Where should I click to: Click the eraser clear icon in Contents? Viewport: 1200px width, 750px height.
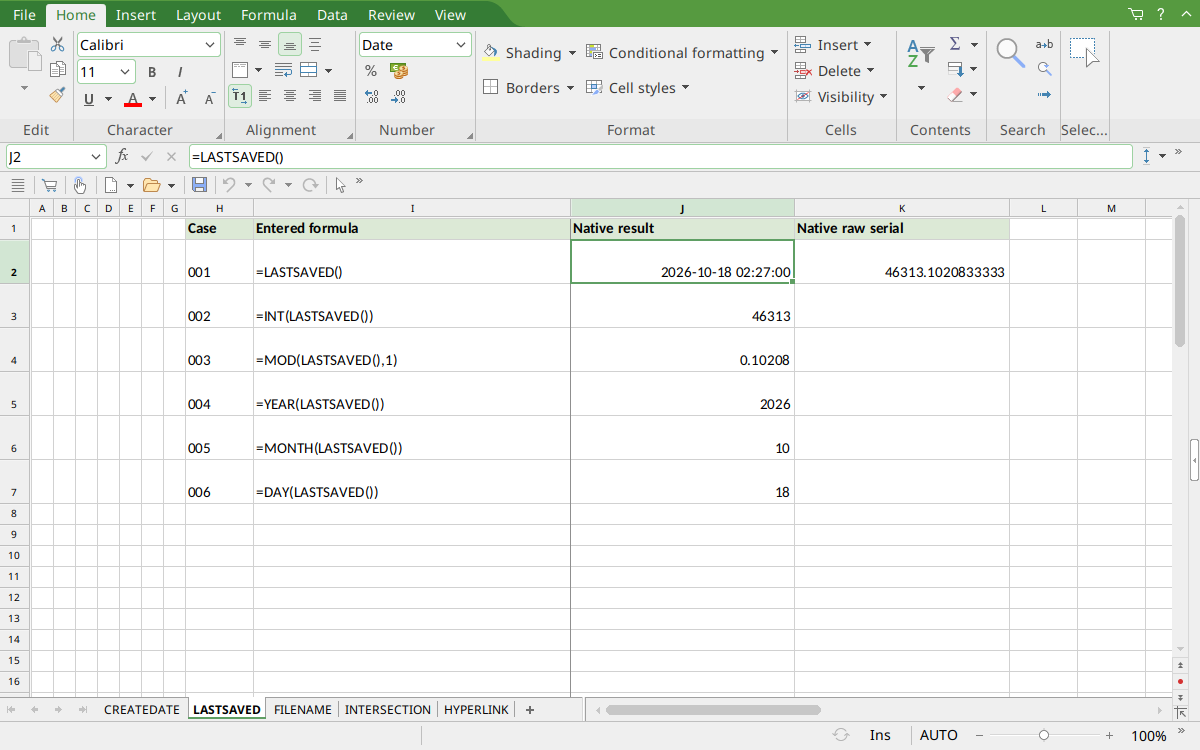tap(955, 96)
